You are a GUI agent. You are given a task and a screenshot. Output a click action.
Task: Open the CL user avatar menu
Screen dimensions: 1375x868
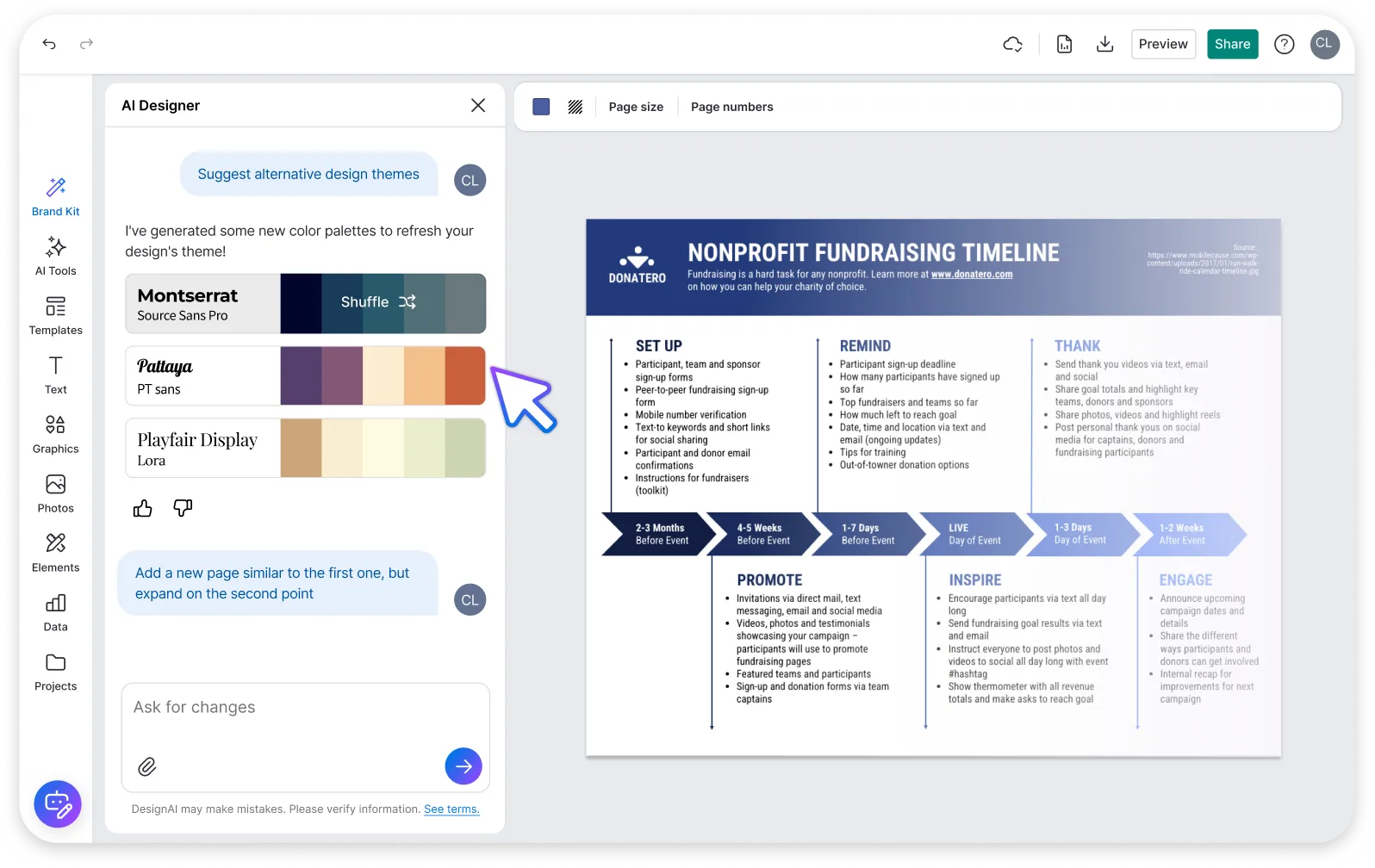coord(1324,44)
